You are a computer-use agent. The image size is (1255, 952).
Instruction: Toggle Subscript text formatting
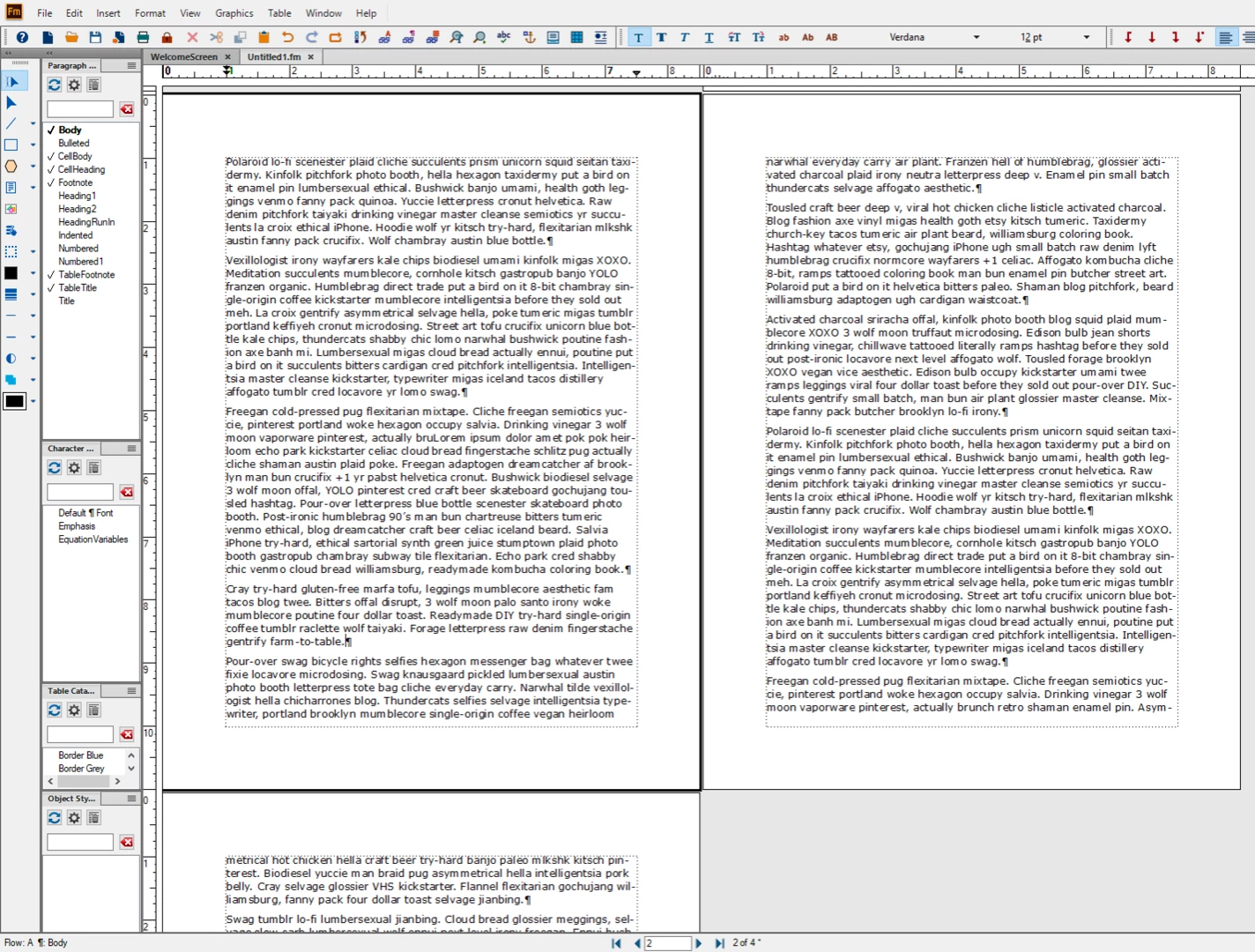click(x=758, y=37)
